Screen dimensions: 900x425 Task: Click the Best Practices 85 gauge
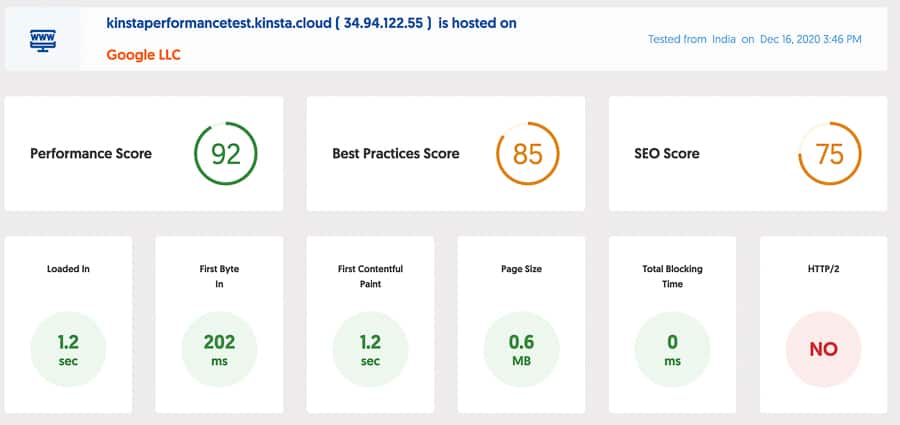[x=527, y=154]
